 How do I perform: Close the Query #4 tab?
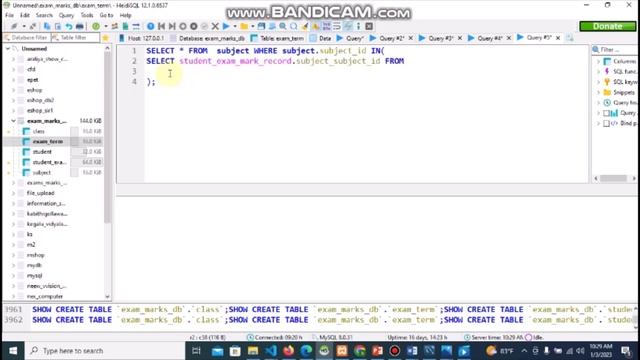509,38
